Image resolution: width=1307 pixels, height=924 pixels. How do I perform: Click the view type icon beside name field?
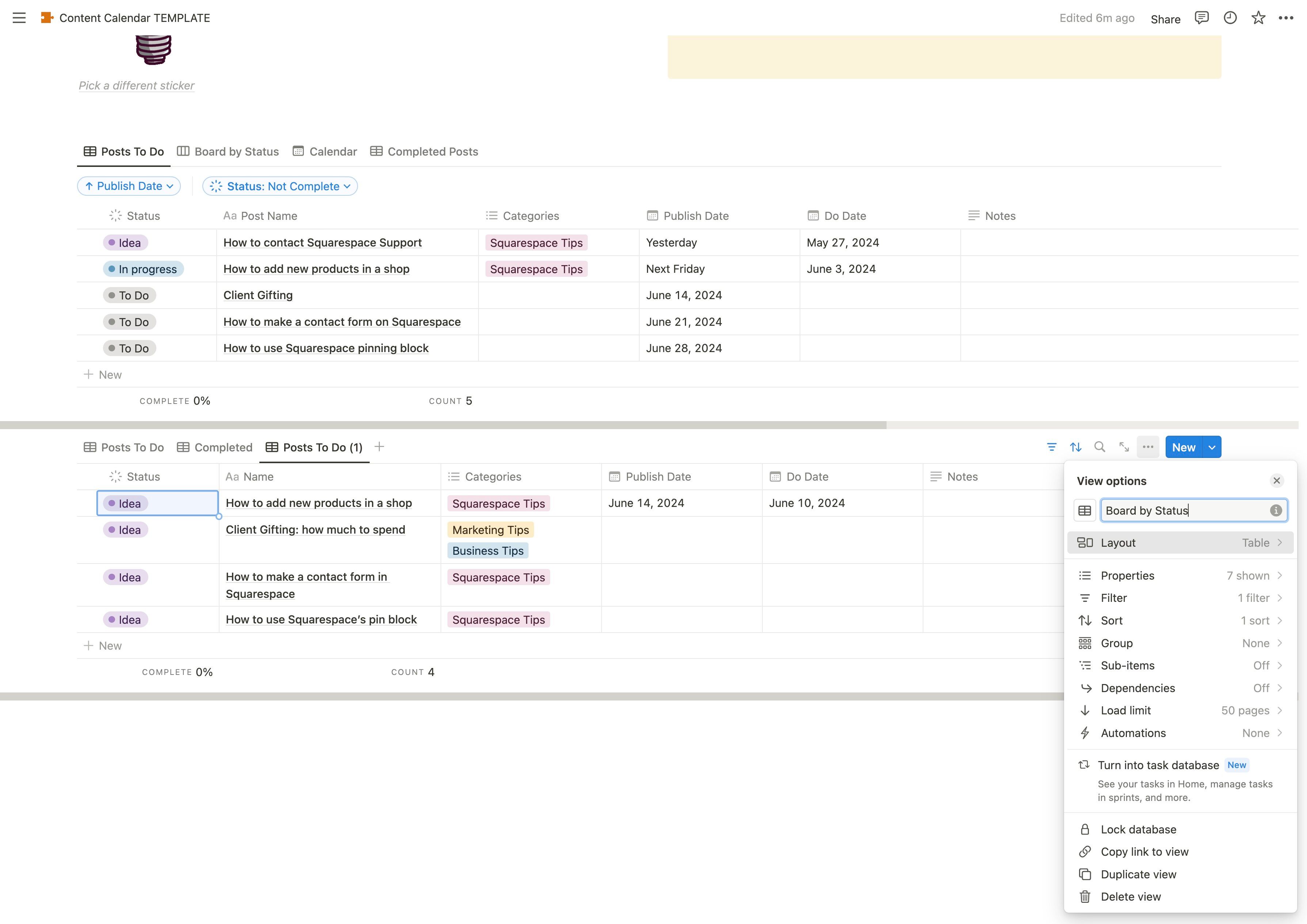click(1085, 511)
